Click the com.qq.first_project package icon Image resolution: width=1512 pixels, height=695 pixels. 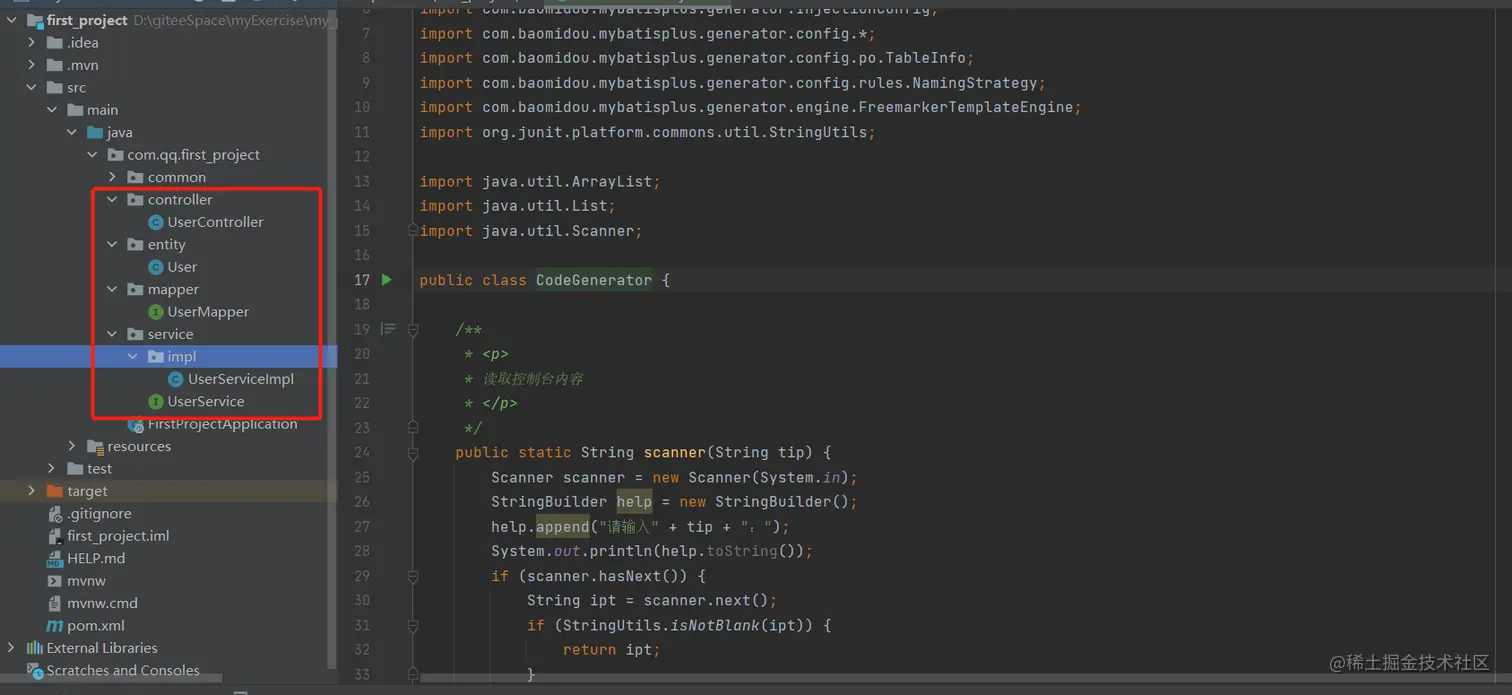115,155
